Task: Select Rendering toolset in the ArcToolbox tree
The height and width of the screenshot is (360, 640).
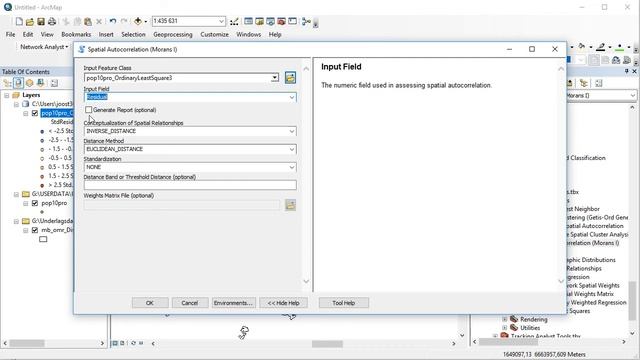Action: [533, 319]
